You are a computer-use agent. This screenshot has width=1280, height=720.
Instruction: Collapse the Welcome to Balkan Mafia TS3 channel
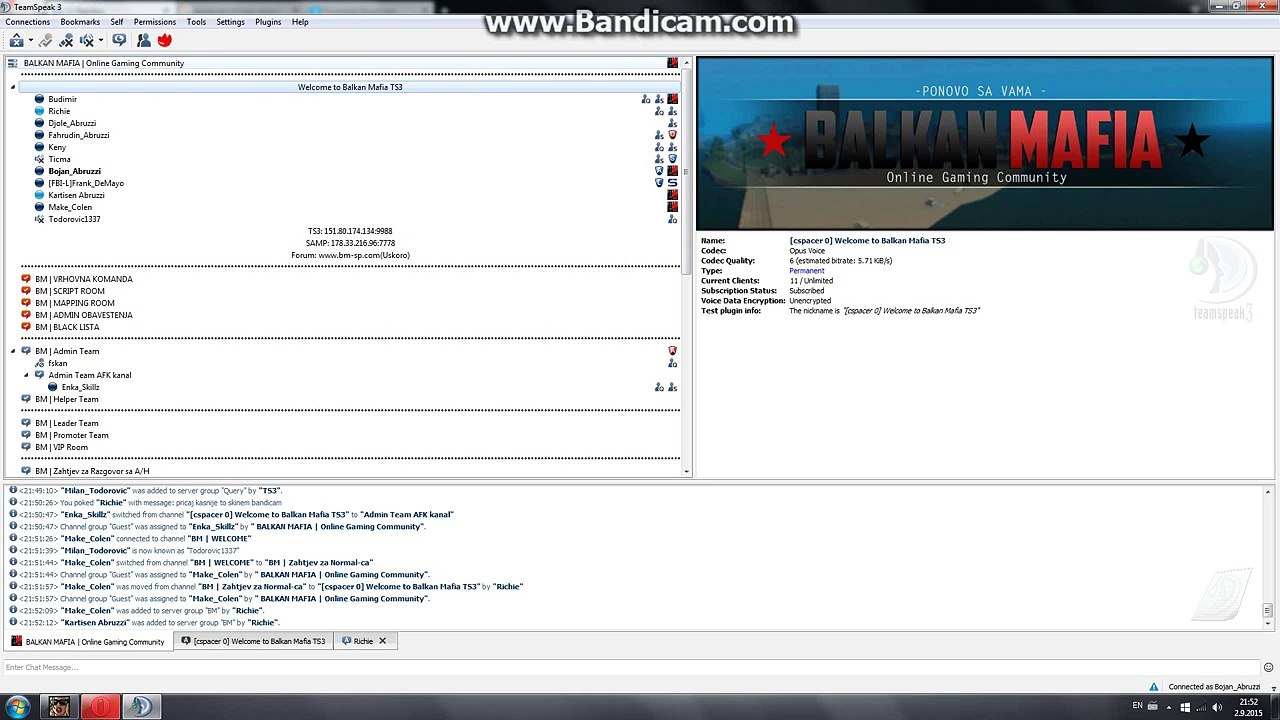(x=14, y=87)
